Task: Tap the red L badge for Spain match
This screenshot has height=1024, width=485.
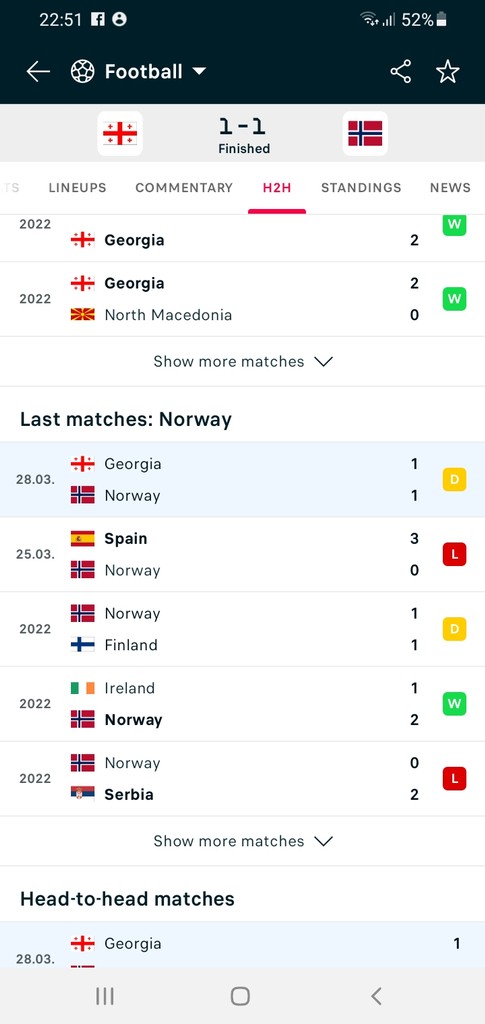Action: 454,554
